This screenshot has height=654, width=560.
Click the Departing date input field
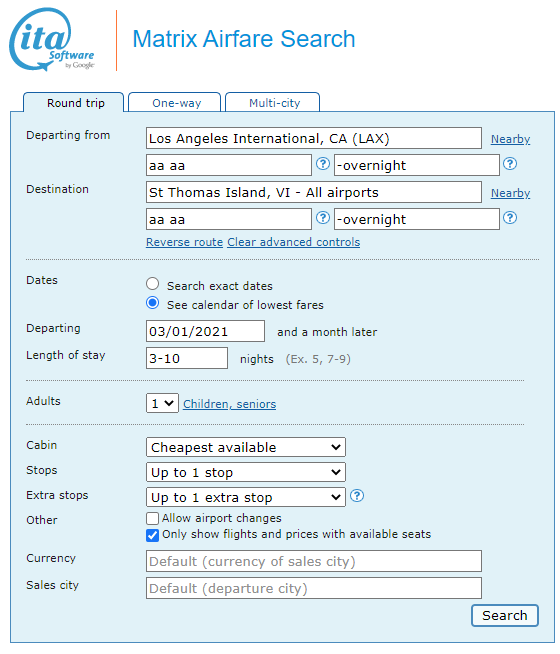tap(205, 332)
